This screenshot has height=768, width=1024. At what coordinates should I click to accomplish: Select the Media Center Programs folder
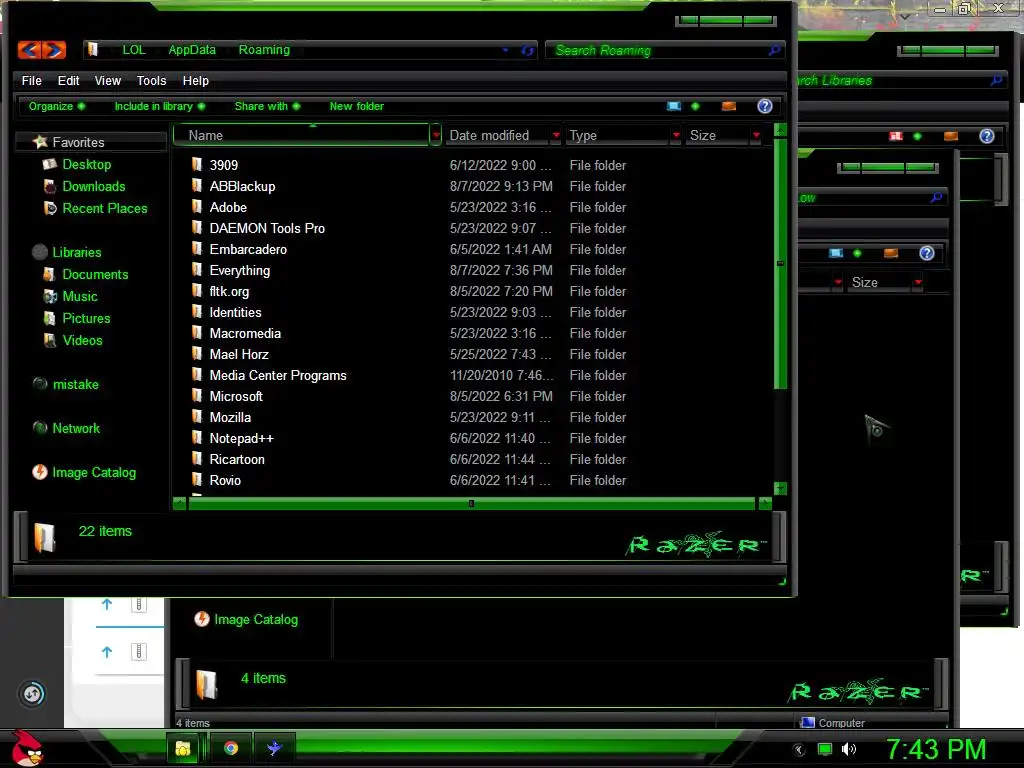coord(278,376)
